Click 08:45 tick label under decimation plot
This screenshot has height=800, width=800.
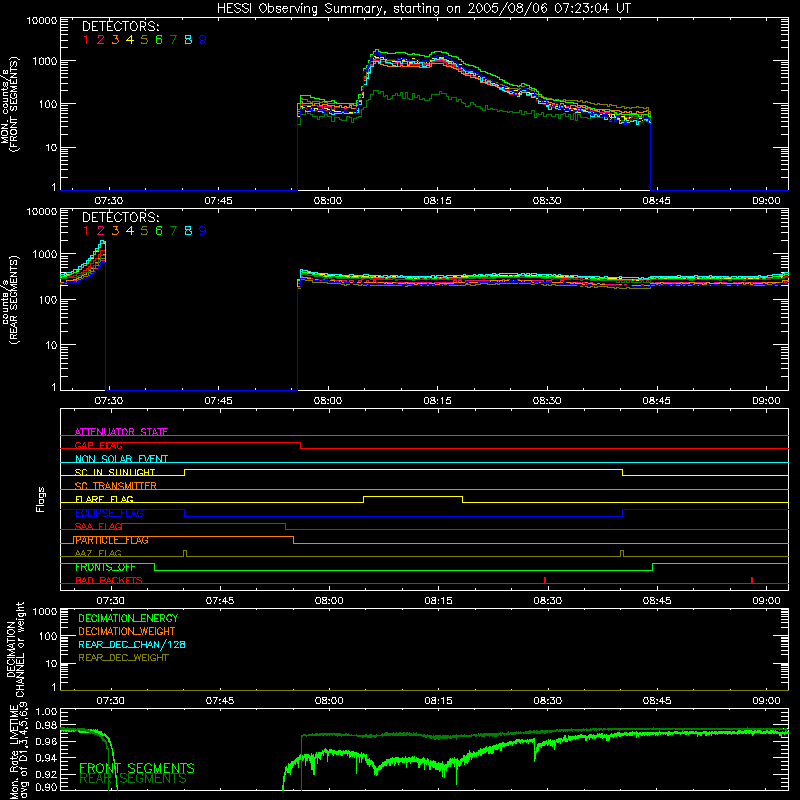657,701
